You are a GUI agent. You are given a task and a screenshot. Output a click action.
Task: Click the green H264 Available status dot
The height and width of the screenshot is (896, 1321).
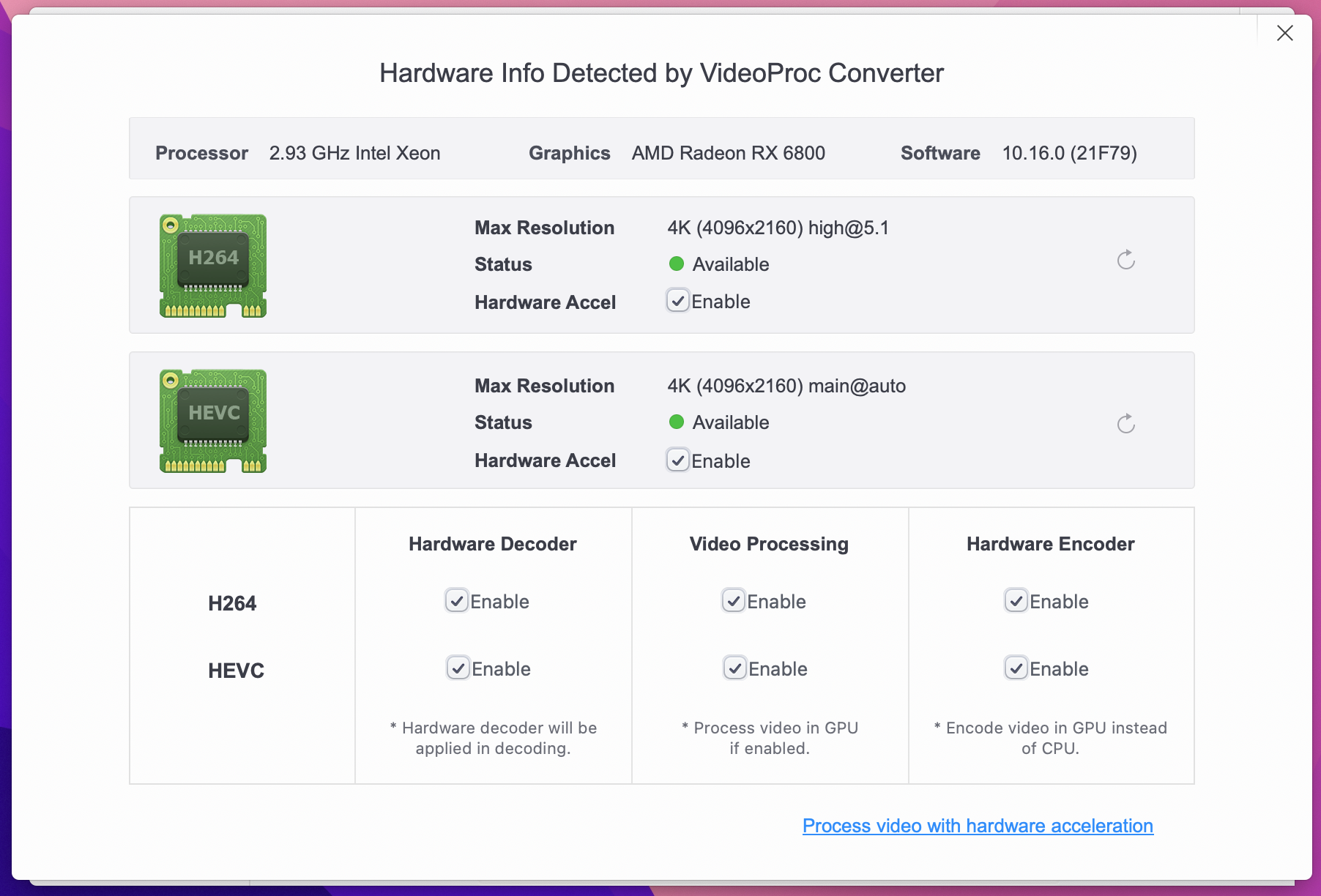point(677,264)
